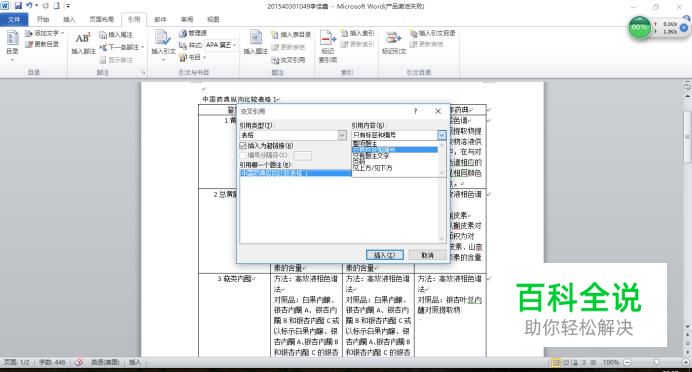Click 显示备注 (Show Notes) icon

point(103,60)
